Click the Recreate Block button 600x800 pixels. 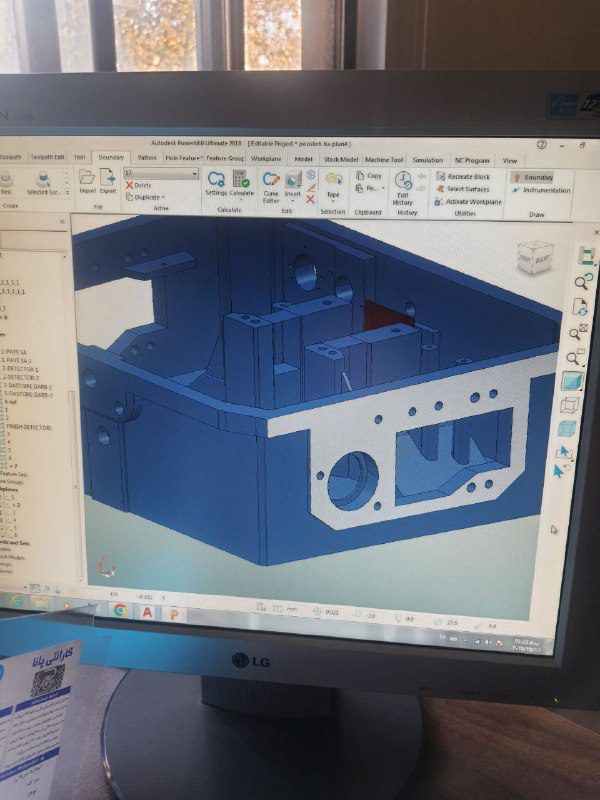467,176
